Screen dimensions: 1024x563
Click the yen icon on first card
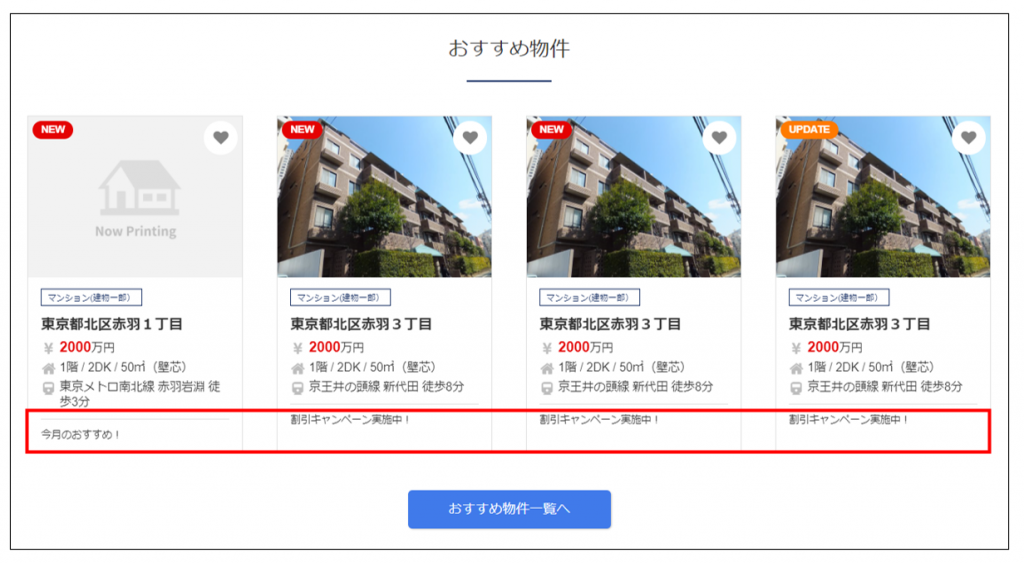pyautogui.click(x=48, y=348)
